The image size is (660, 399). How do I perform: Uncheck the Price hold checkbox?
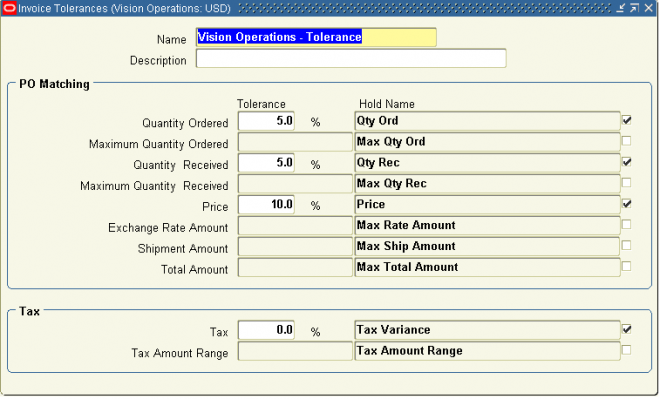click(627, 203)
